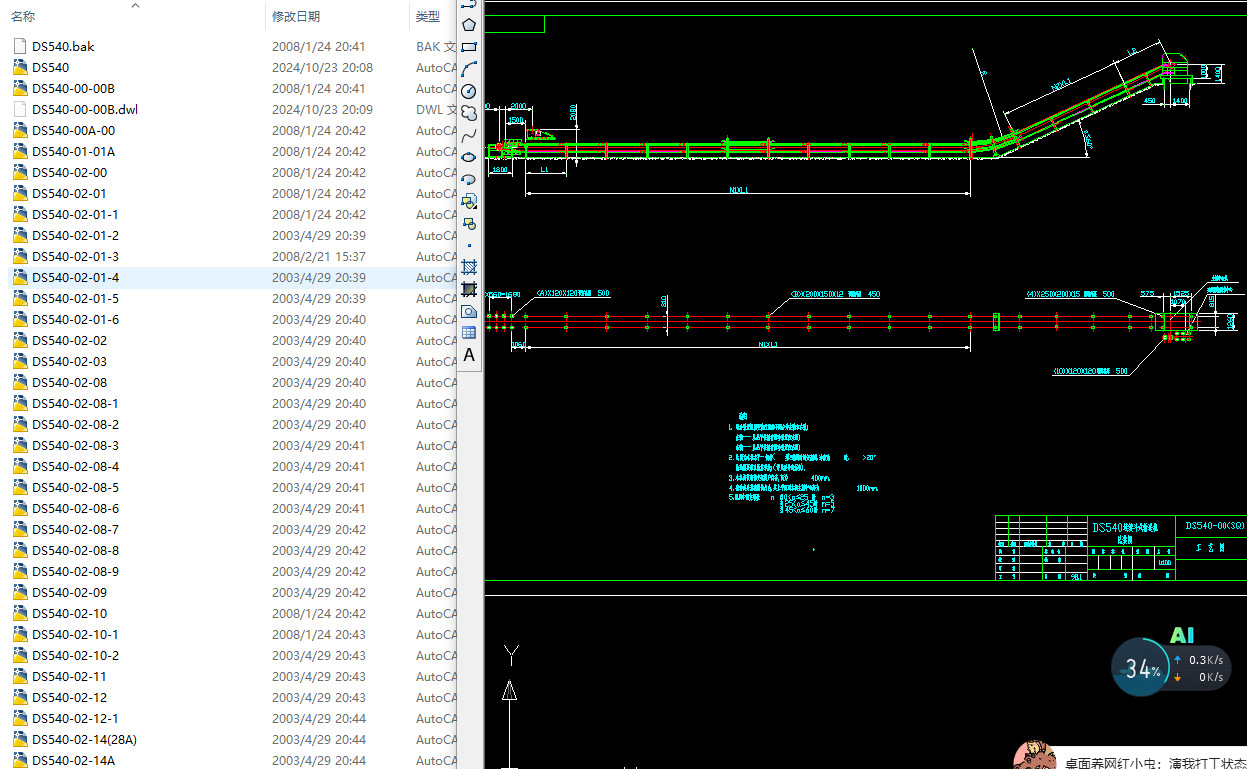Click the 2024/10/23 20:09 modified date
Viewport: 1247px width, 769px height.
(322, 109)
